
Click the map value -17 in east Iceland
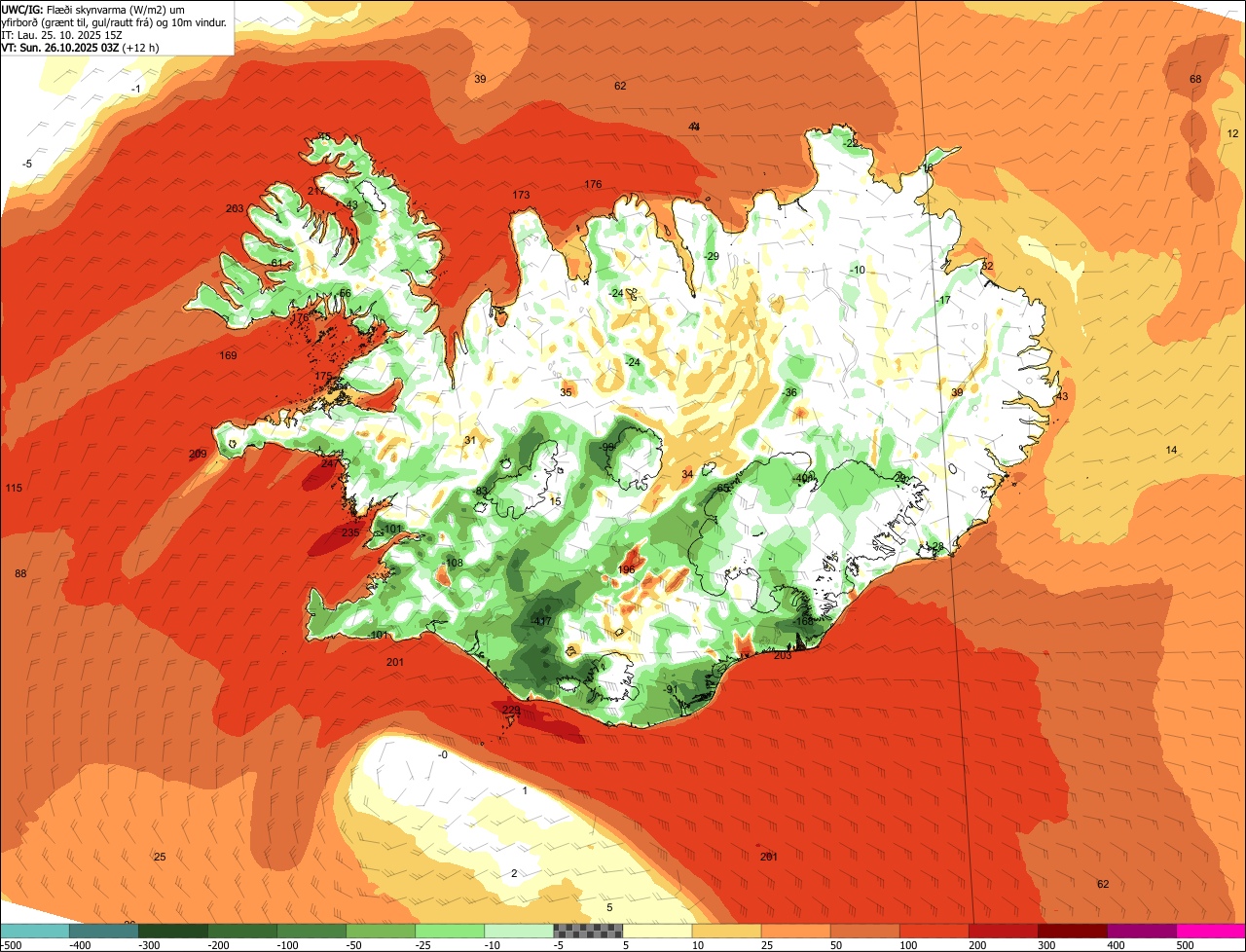pos(943,300)
